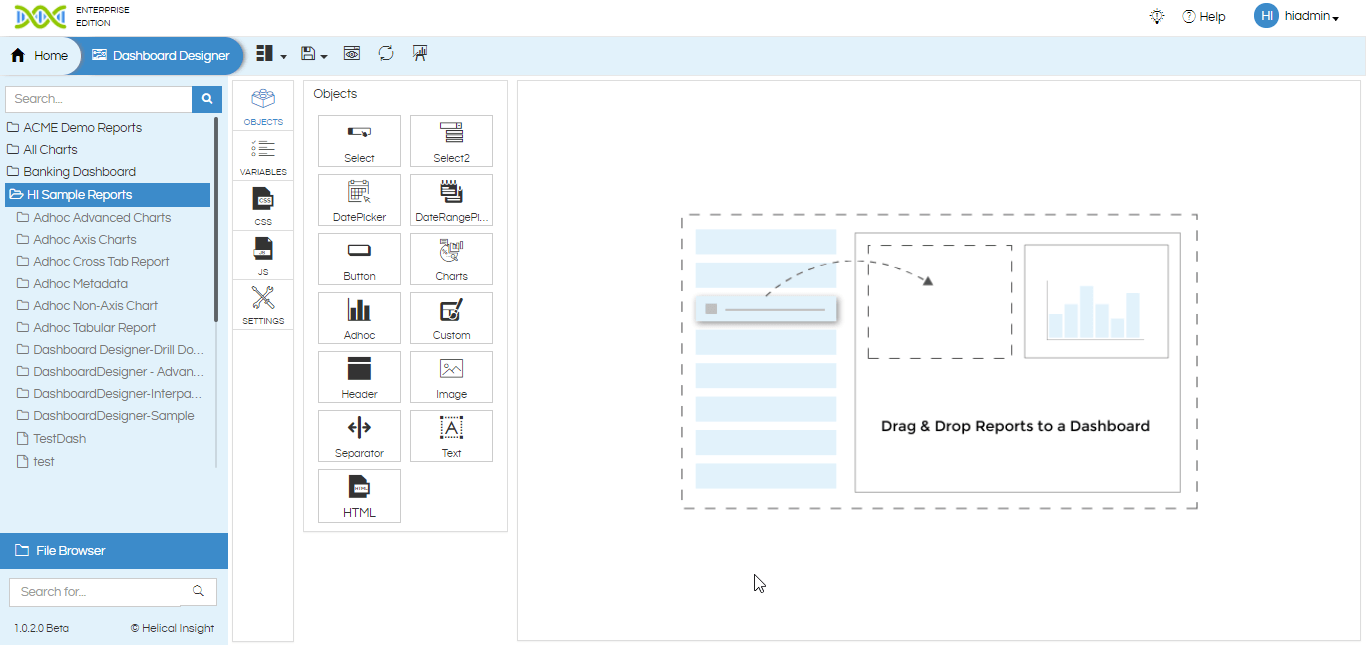
Task: Select the TestDash file
Action: point(52,439)
